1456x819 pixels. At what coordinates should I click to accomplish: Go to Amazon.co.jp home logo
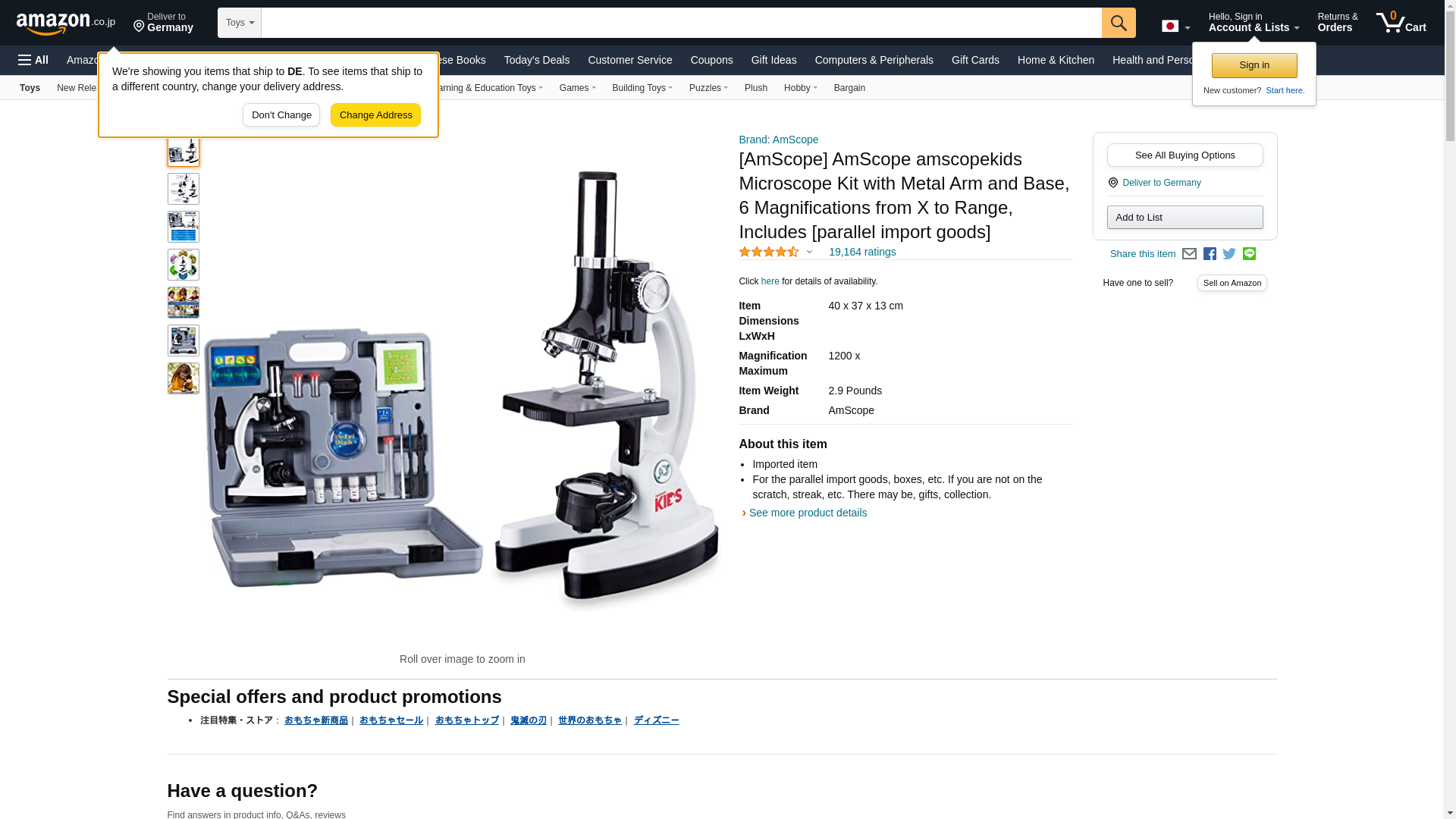pos(66,23)
